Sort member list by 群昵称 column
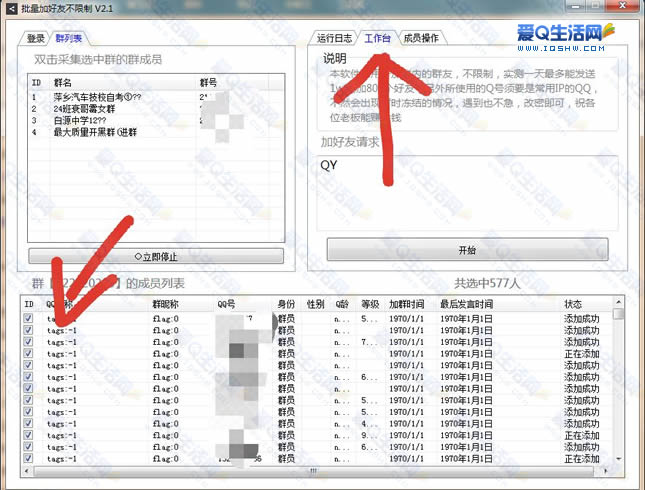Screen dimensions: 645x490 click(x=181, y=304)
